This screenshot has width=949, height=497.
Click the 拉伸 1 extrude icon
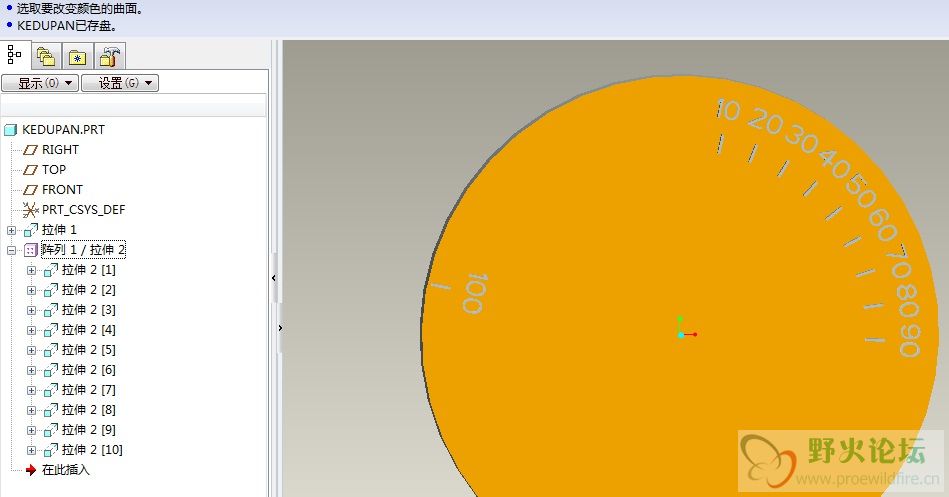tap(30, 229)
